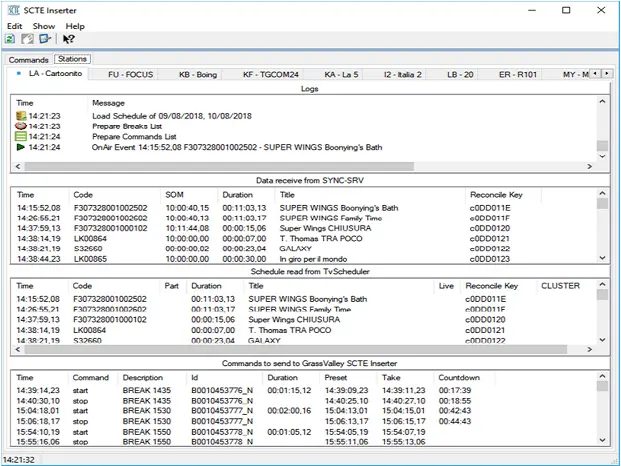
Task: Click the Load Schedule log entry icon
Action: click(21, 116)
